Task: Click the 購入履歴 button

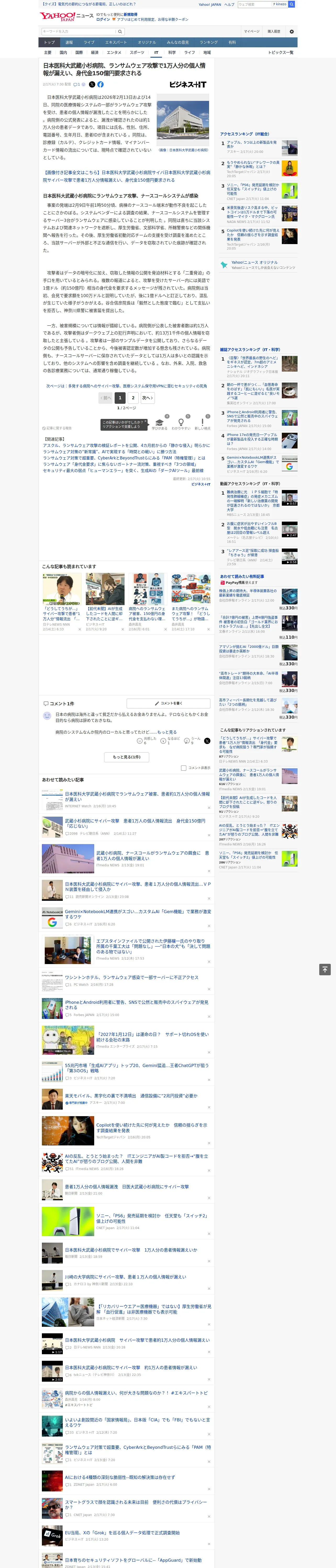Action: [275, 32]
